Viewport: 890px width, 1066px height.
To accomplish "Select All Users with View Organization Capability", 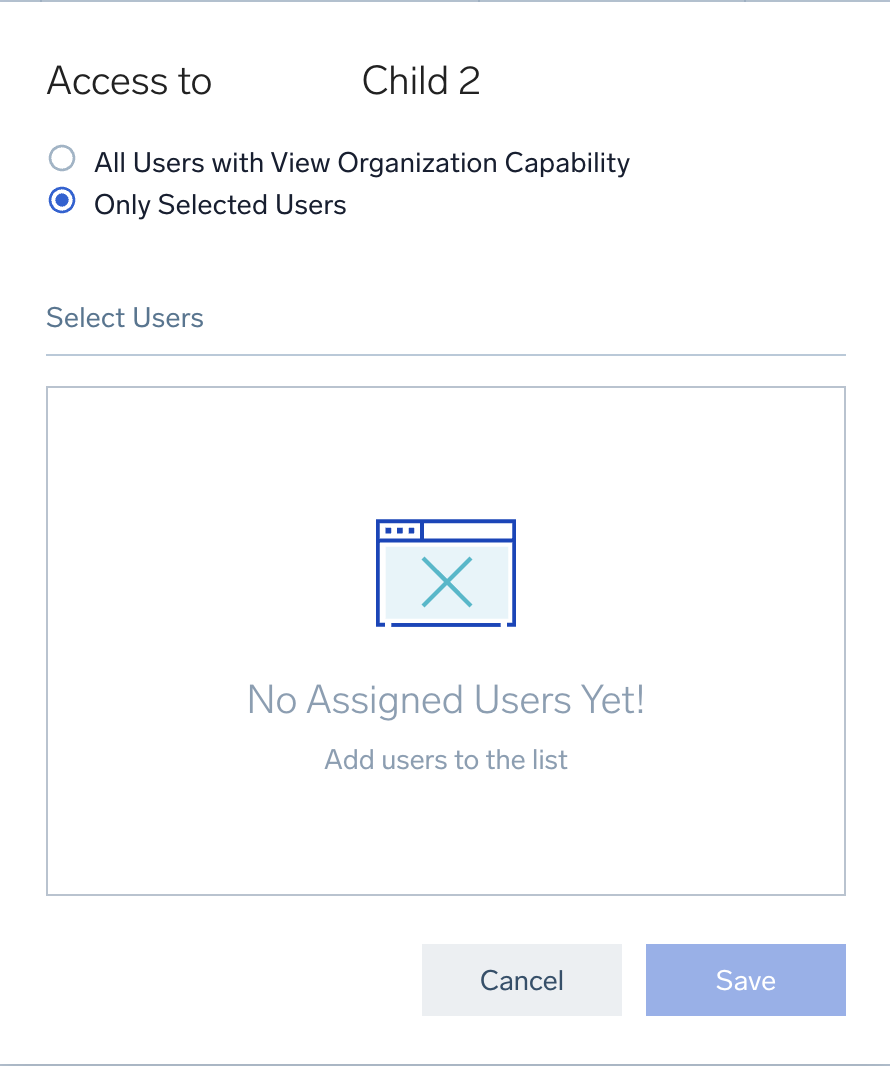I will (62, 158).
